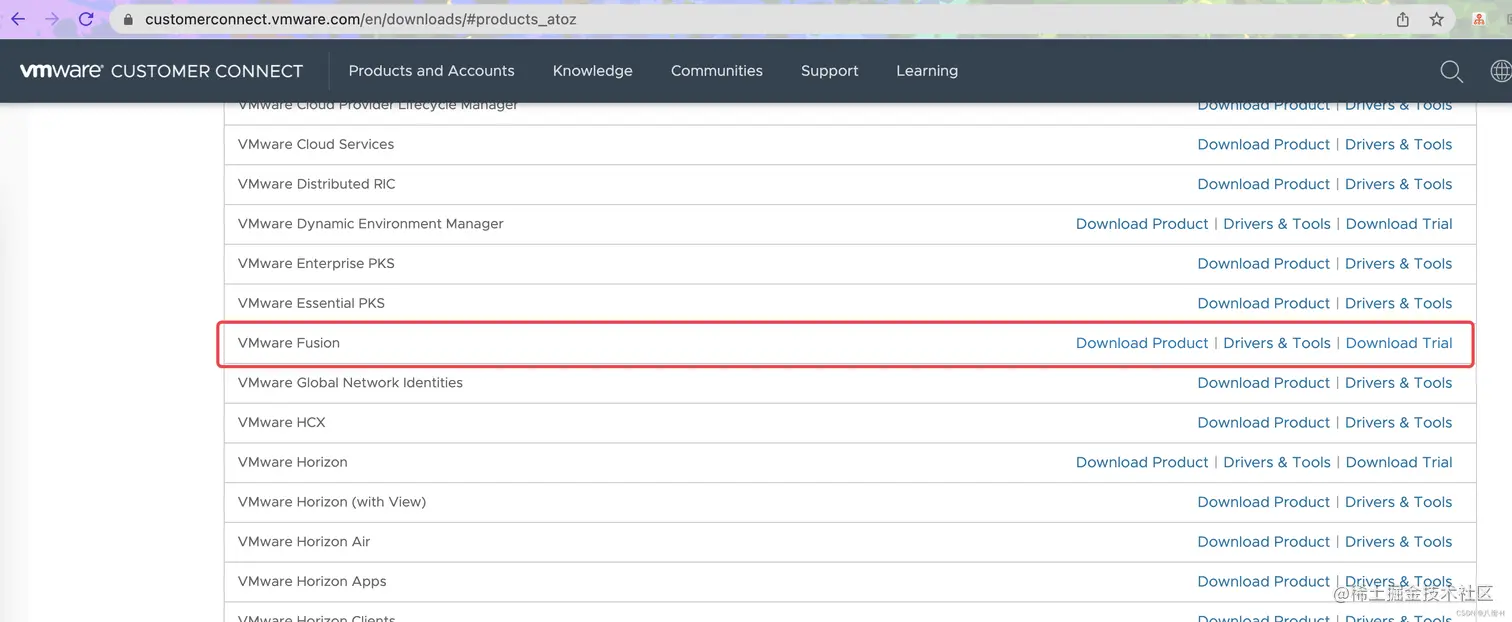Viewport: 1512px width, 622px height.
Task: Download Product for VMware Fusion
Action: [1142, 343]
